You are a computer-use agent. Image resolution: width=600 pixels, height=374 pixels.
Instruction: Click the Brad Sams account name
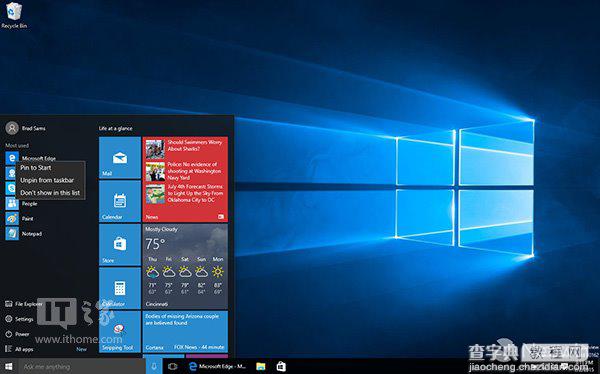click(x=33, y=129)
